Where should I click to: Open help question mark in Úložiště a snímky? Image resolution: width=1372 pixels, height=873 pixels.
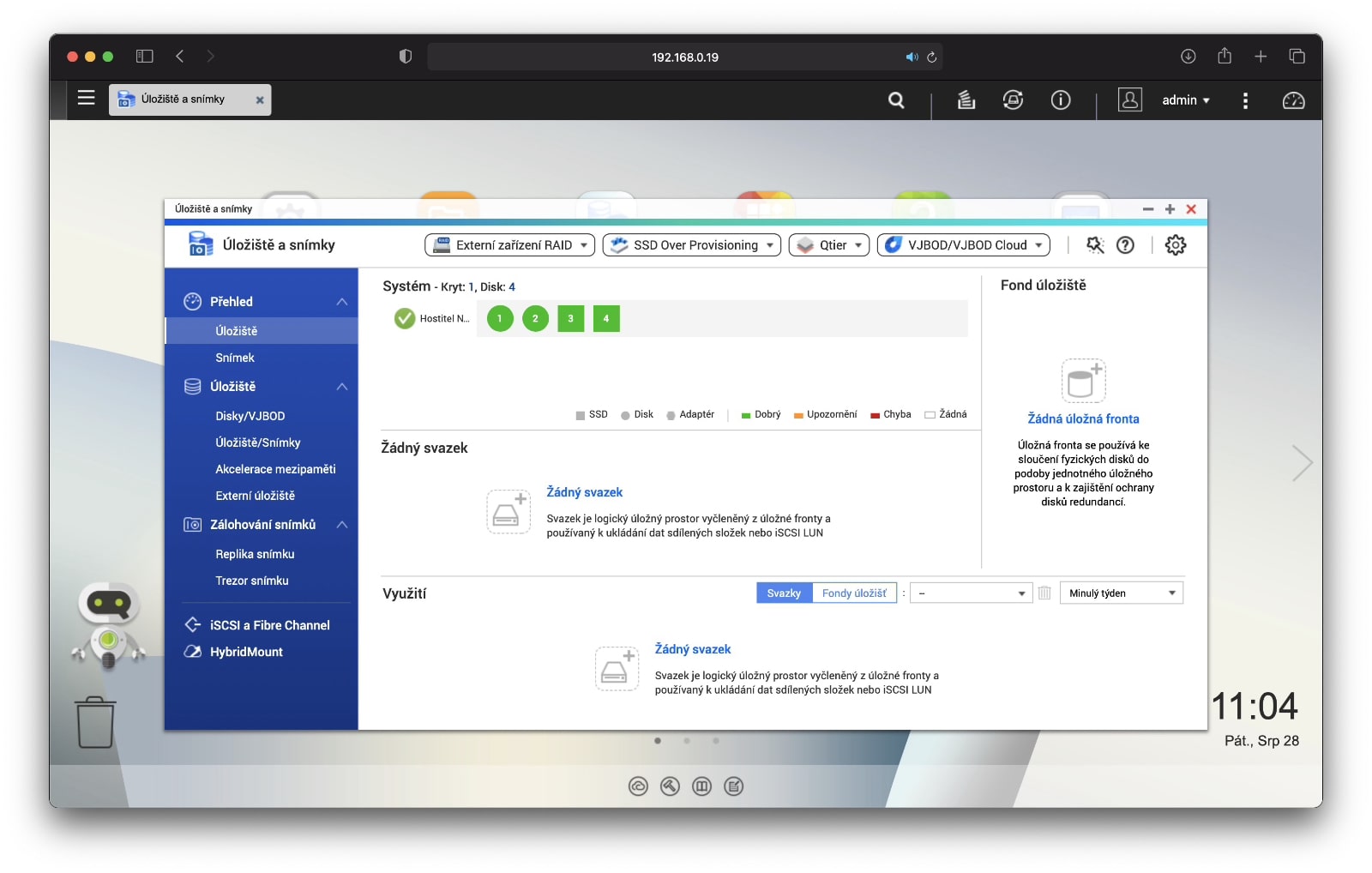point(1125,245)
